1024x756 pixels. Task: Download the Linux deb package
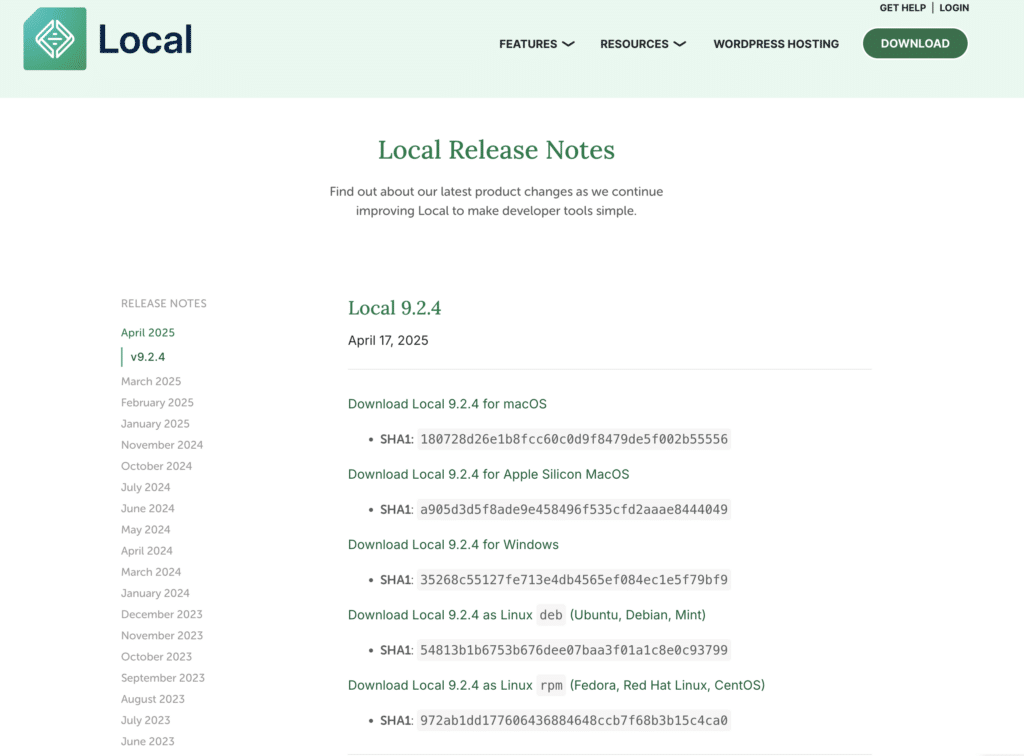[526, 615]
